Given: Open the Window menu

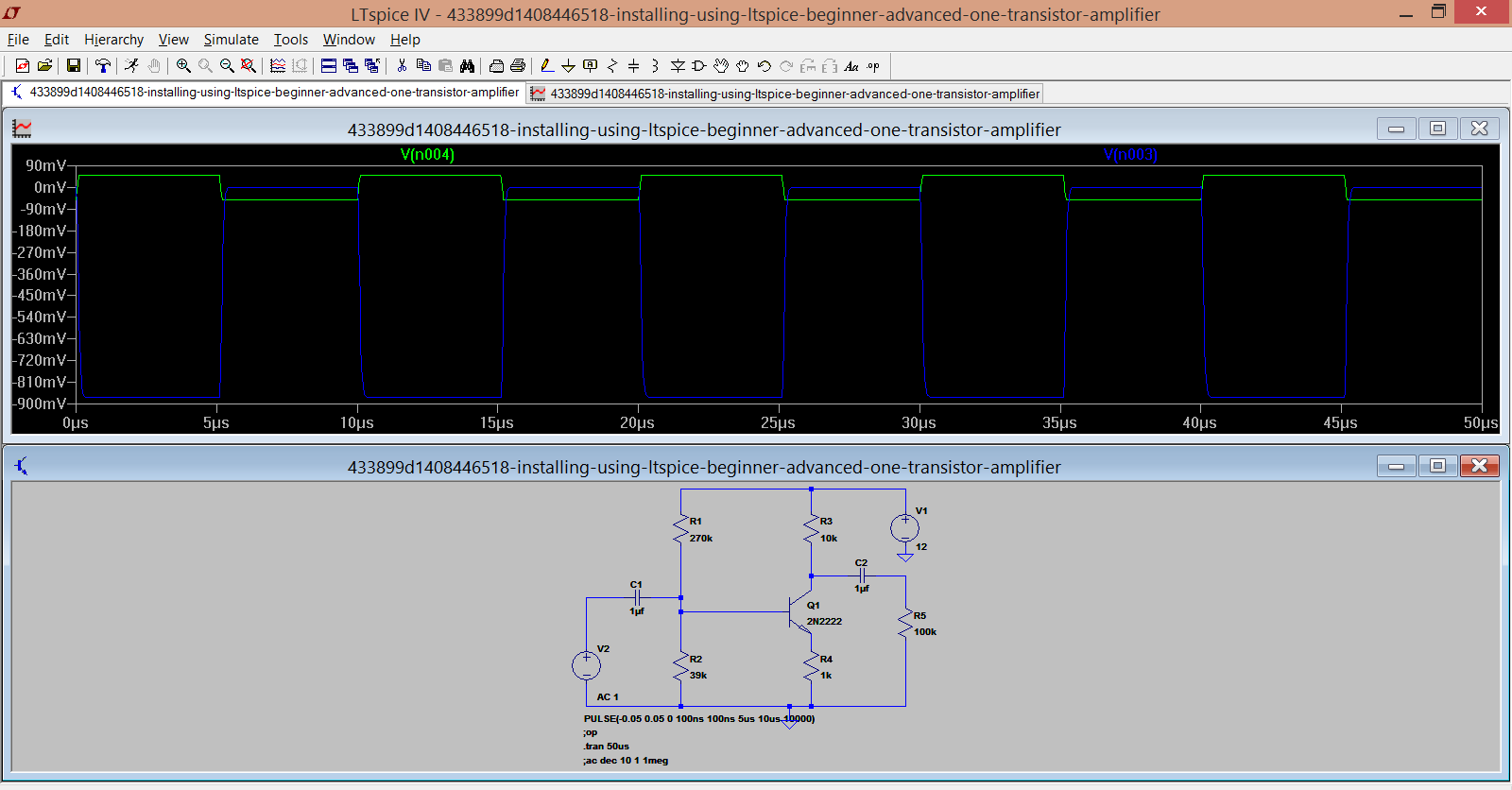Looking at the screenshot, I should point(349,40).
